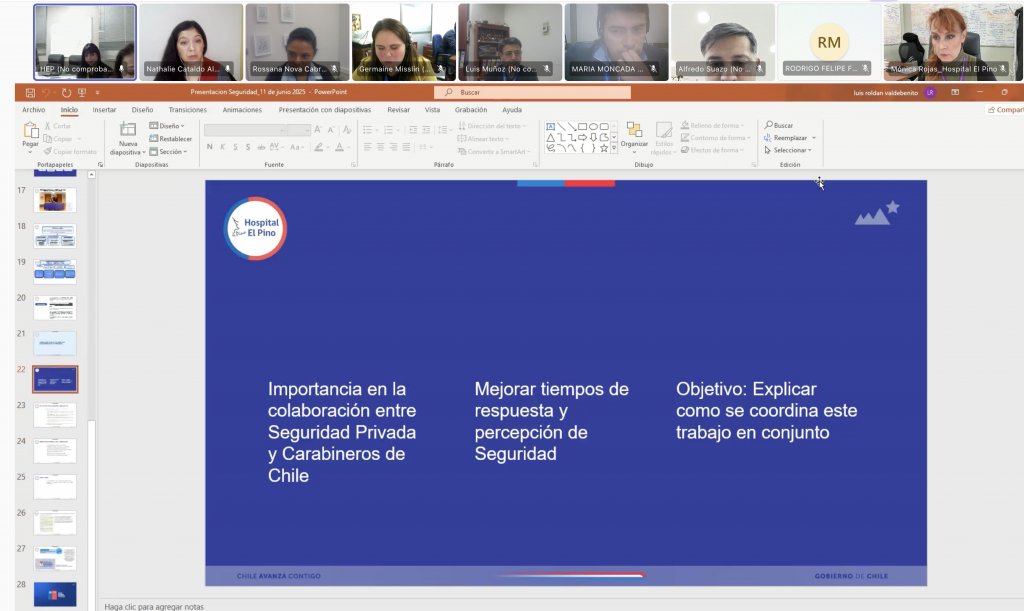Click the Organizar arrange icon
This screenshot has width=1024, height=611.
point(633,130)
